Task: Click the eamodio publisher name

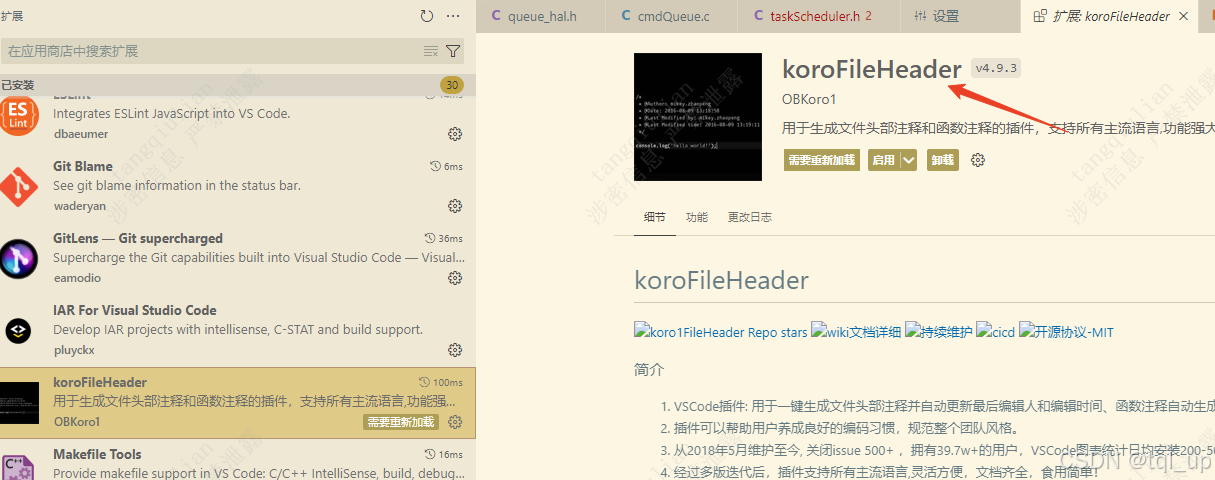Action: point(77,278)
